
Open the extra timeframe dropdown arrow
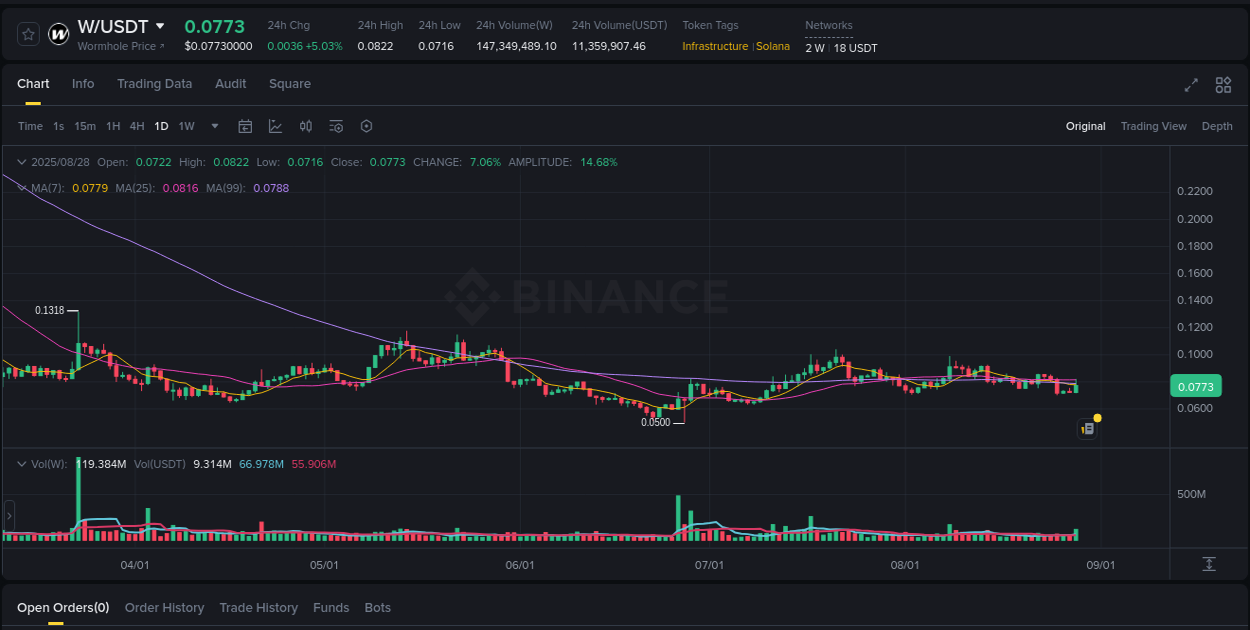point(214,126)
